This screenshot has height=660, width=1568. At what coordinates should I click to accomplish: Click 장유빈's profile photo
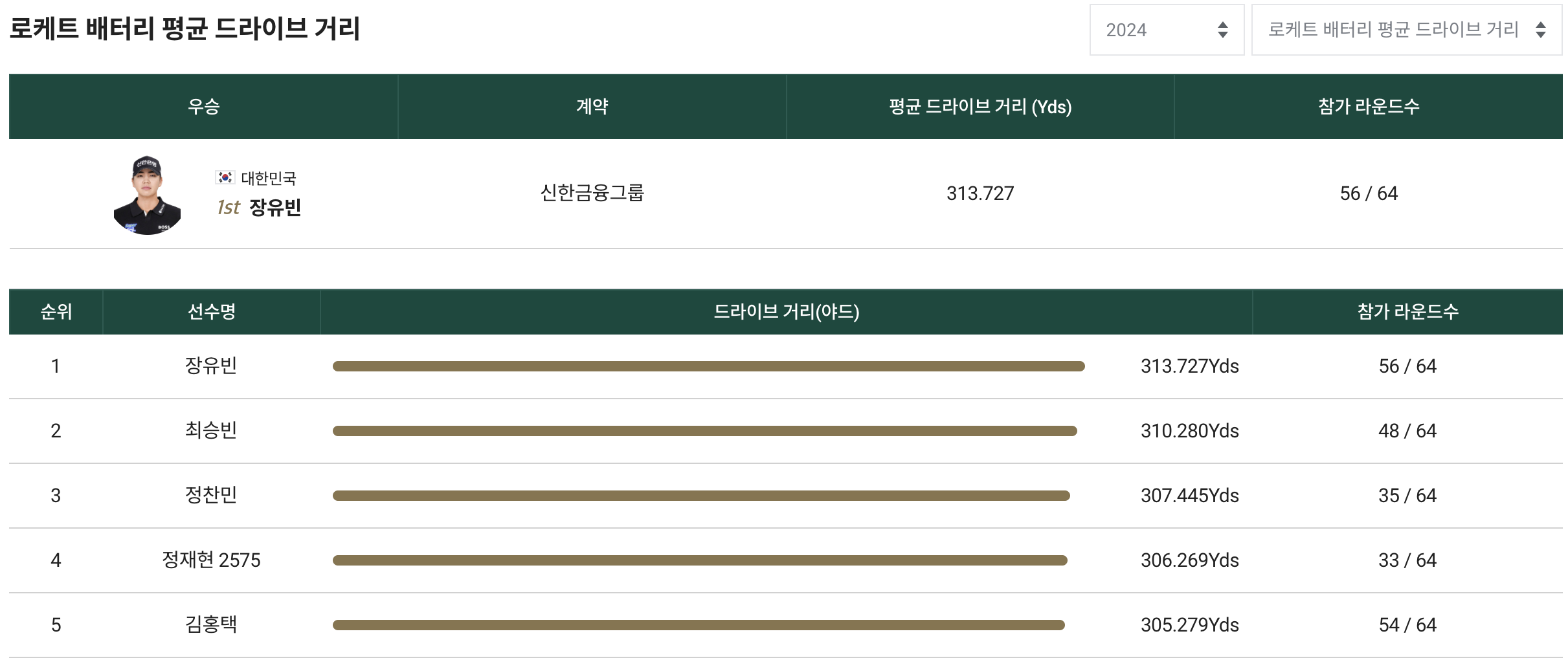pyautogui.click(x=148, y=194)
